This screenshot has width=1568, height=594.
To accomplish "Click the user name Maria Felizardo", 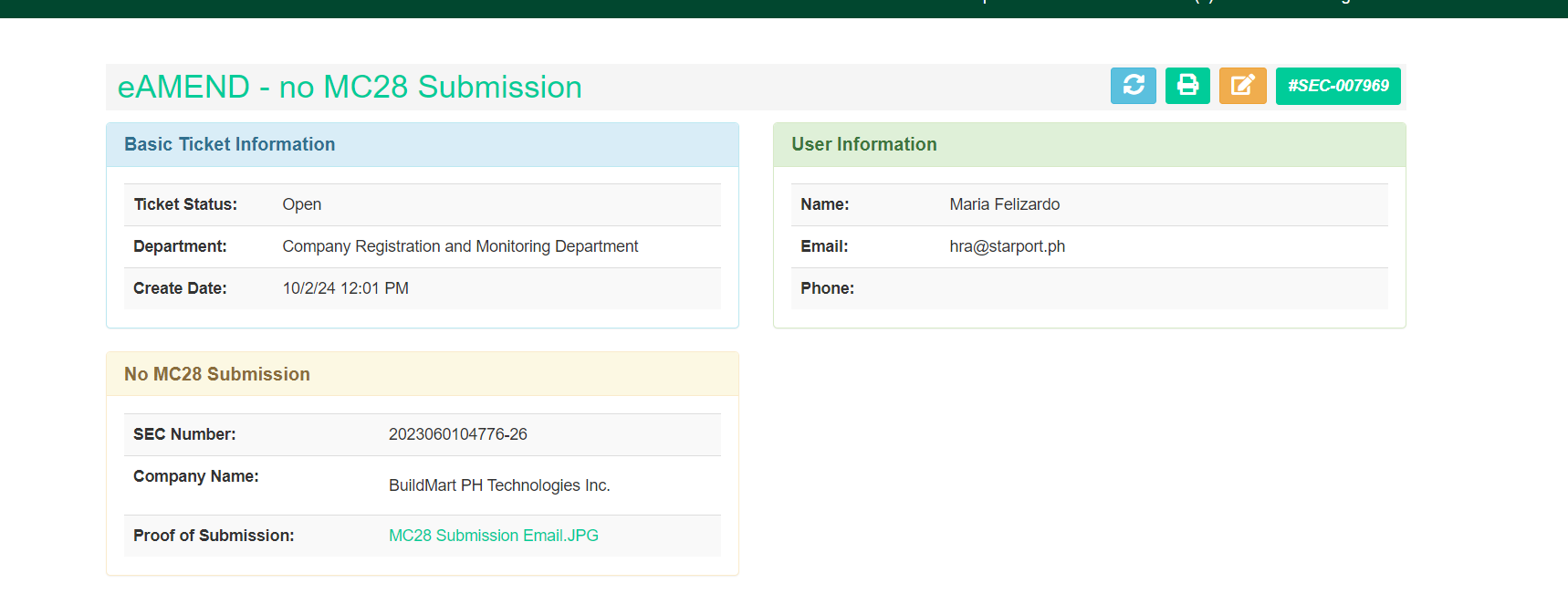I will [x=1004, y=204].
